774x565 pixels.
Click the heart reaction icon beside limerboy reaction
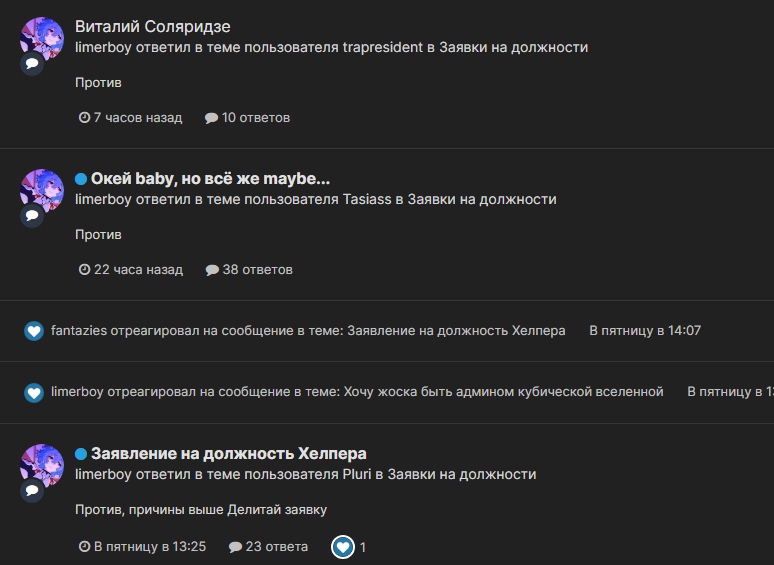(34, 392)
